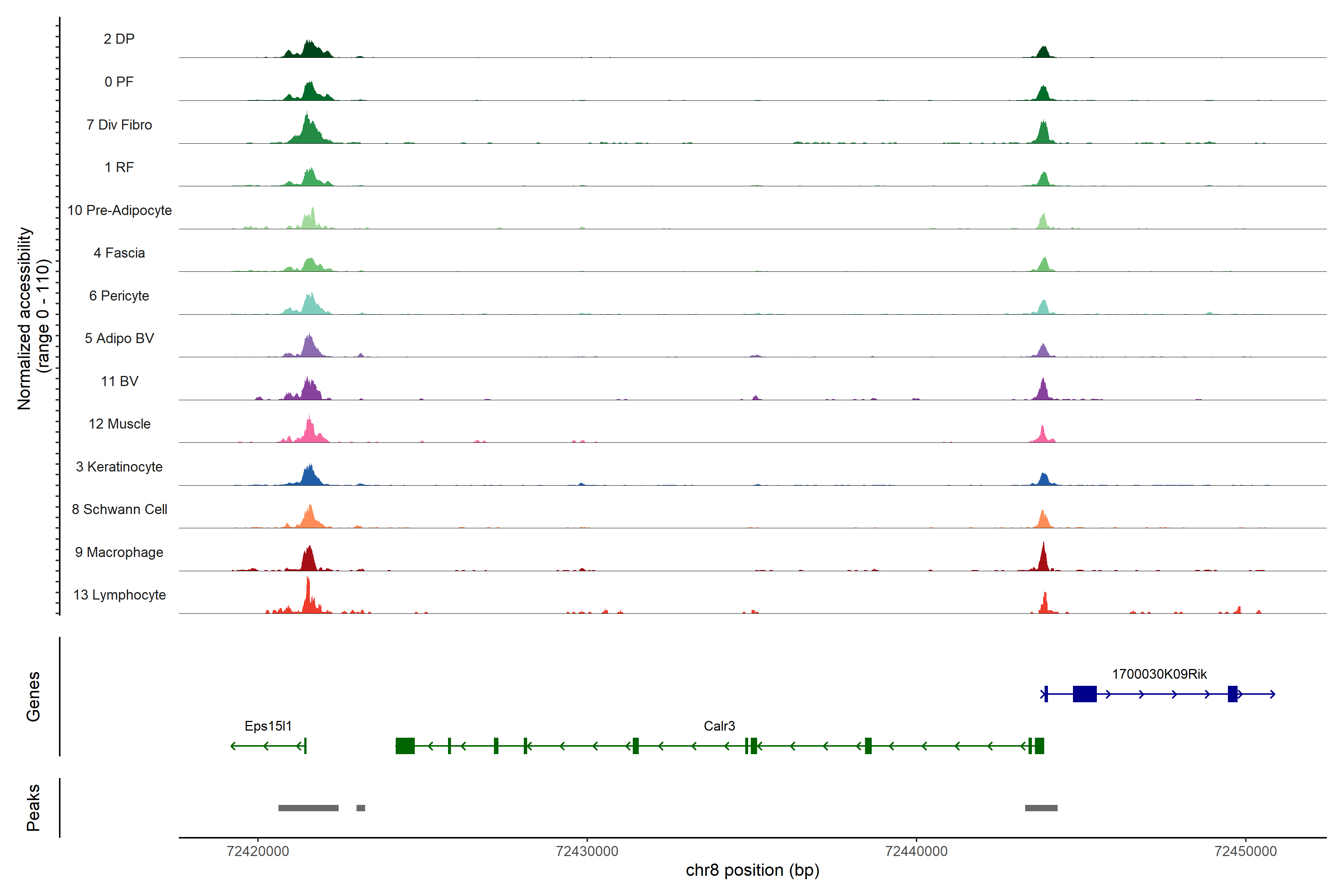
Task: Click the Peaks panel label
Action: click(x=33, y=808)
